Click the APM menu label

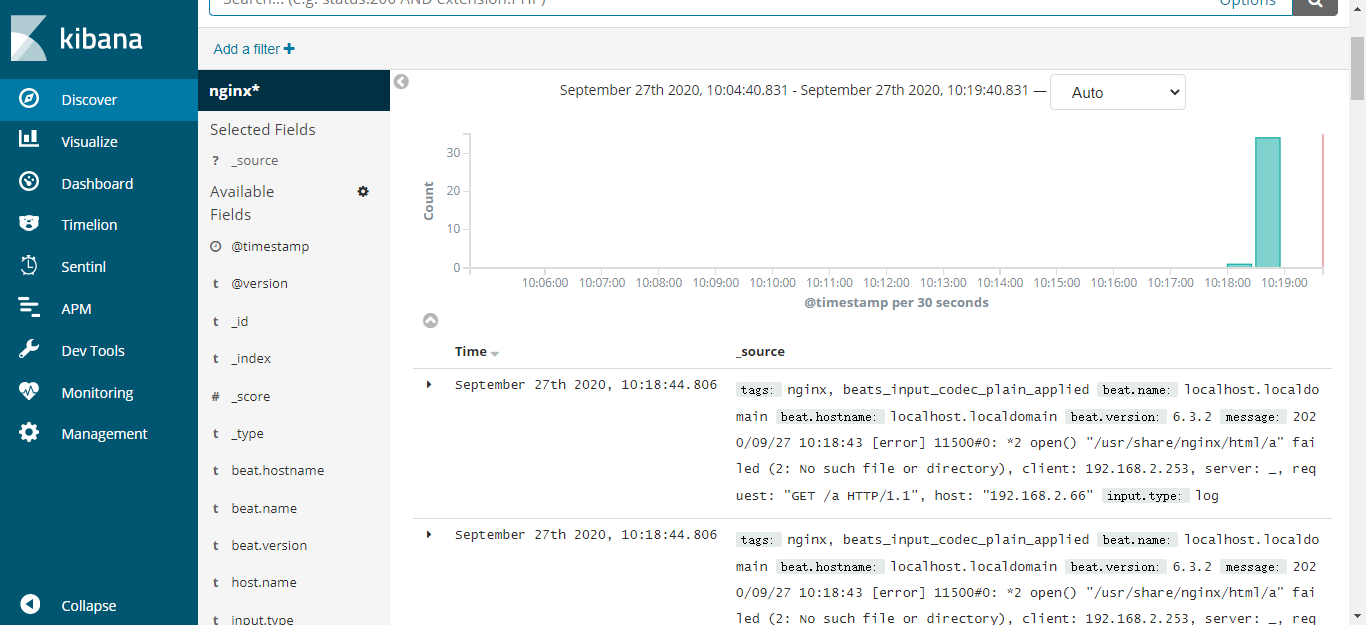76,309
